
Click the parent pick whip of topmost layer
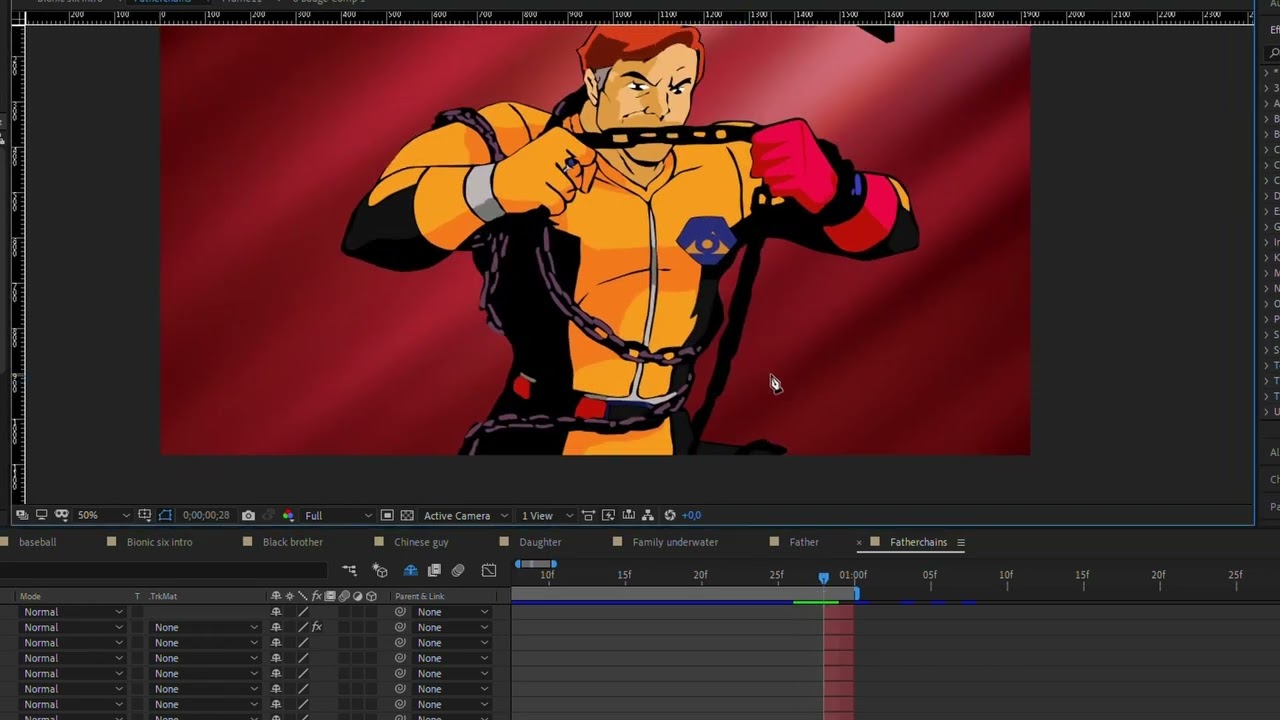(400, 612)
